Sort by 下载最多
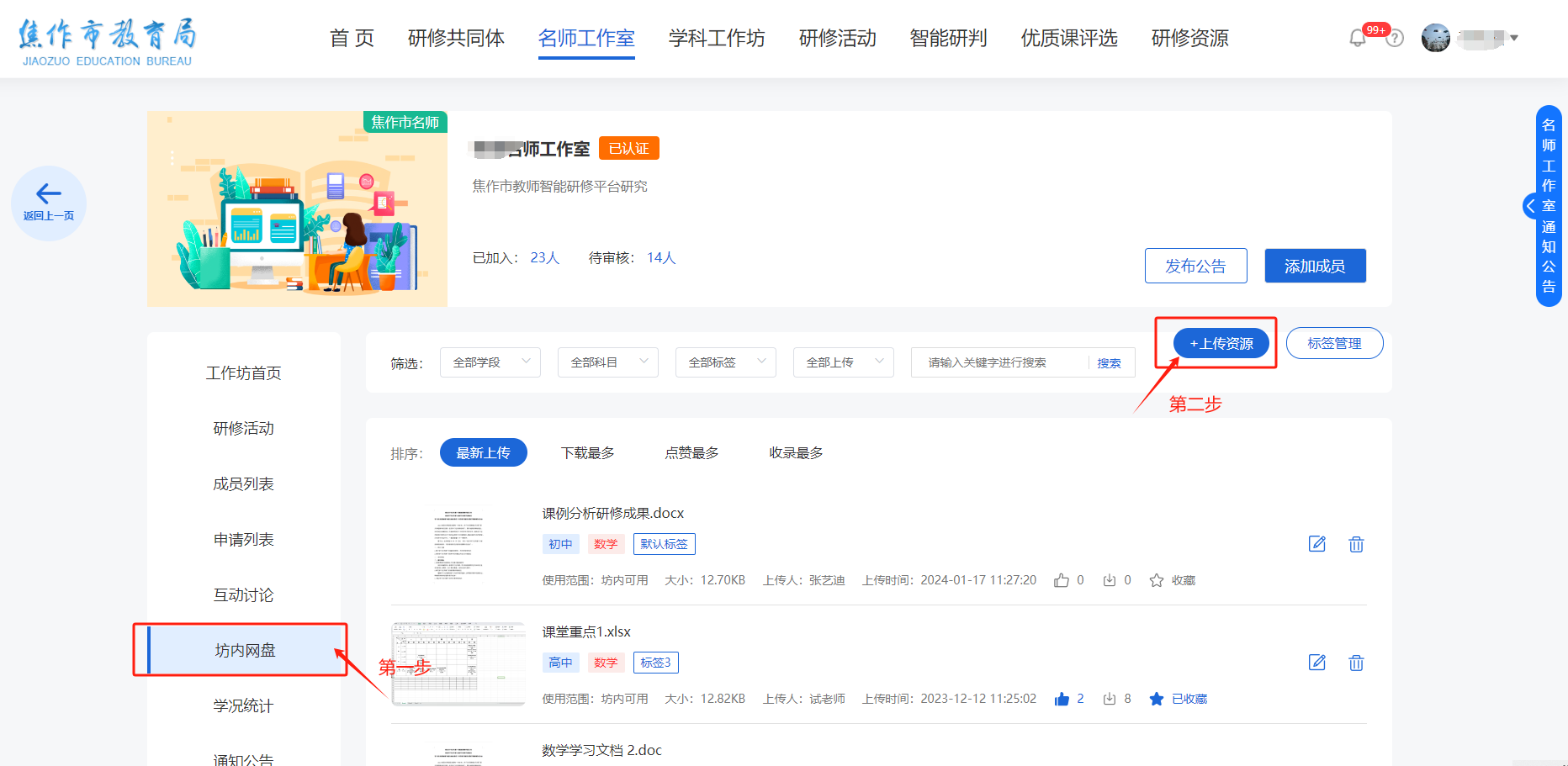 coord(587,452)
